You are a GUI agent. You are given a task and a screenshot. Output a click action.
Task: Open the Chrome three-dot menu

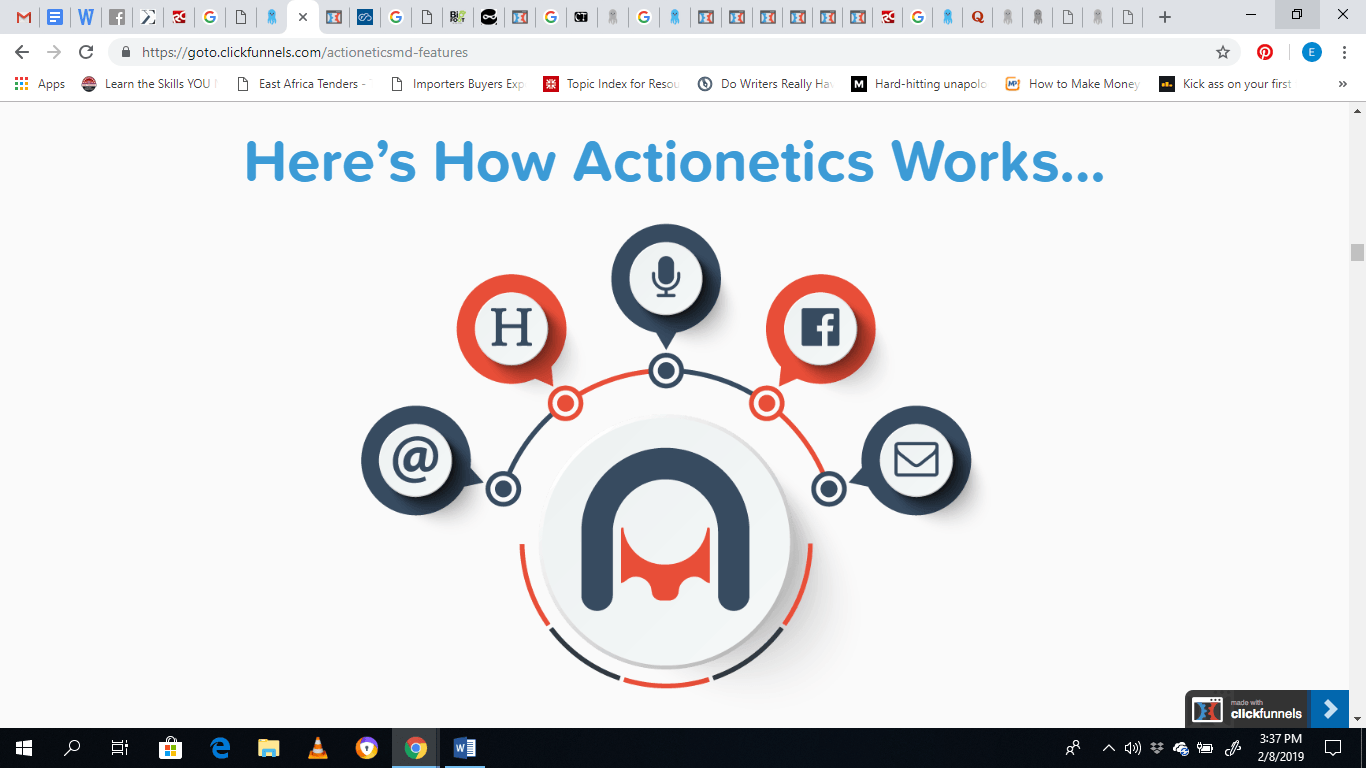(x=1344, y=52)
